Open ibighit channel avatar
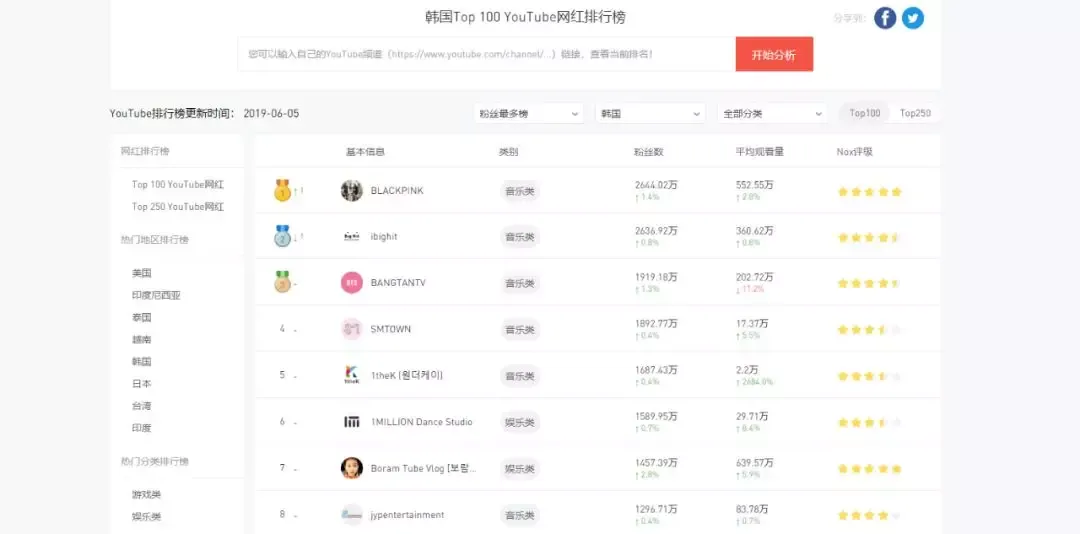The height and width of the screenshot is (534, 1080). 352,236
